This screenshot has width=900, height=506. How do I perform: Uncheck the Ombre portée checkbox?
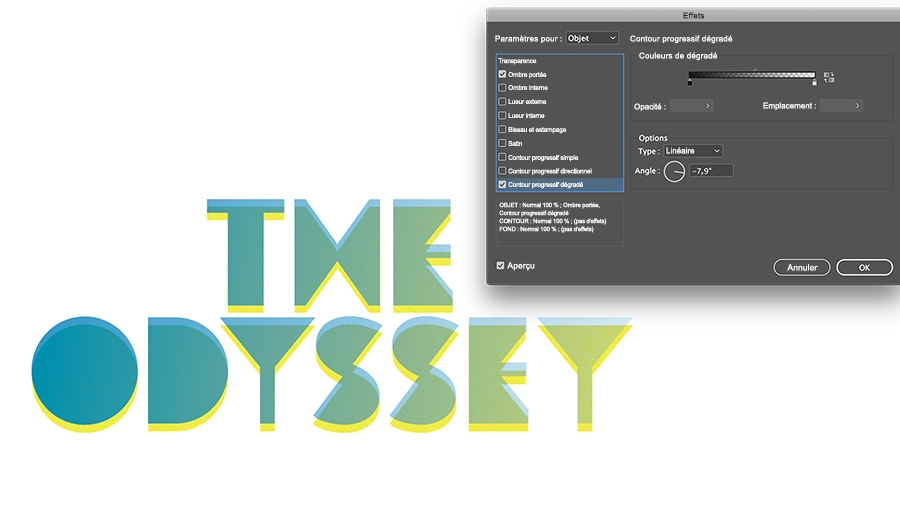pyautogui.click(x=502, y=74)
